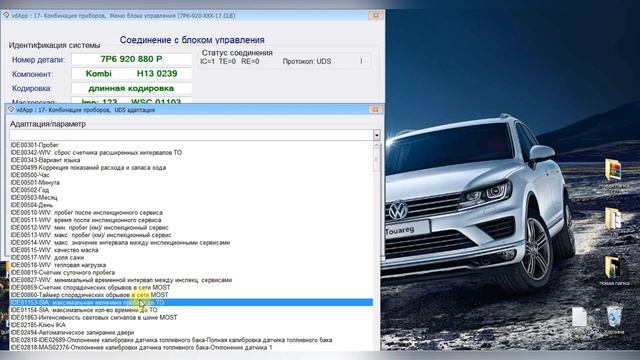Viewport: 640px width, 360px height.
Task: Click the IC=1 TE=0 RE=0 status text
Action: pyautogui.click(x=230, y=62)
